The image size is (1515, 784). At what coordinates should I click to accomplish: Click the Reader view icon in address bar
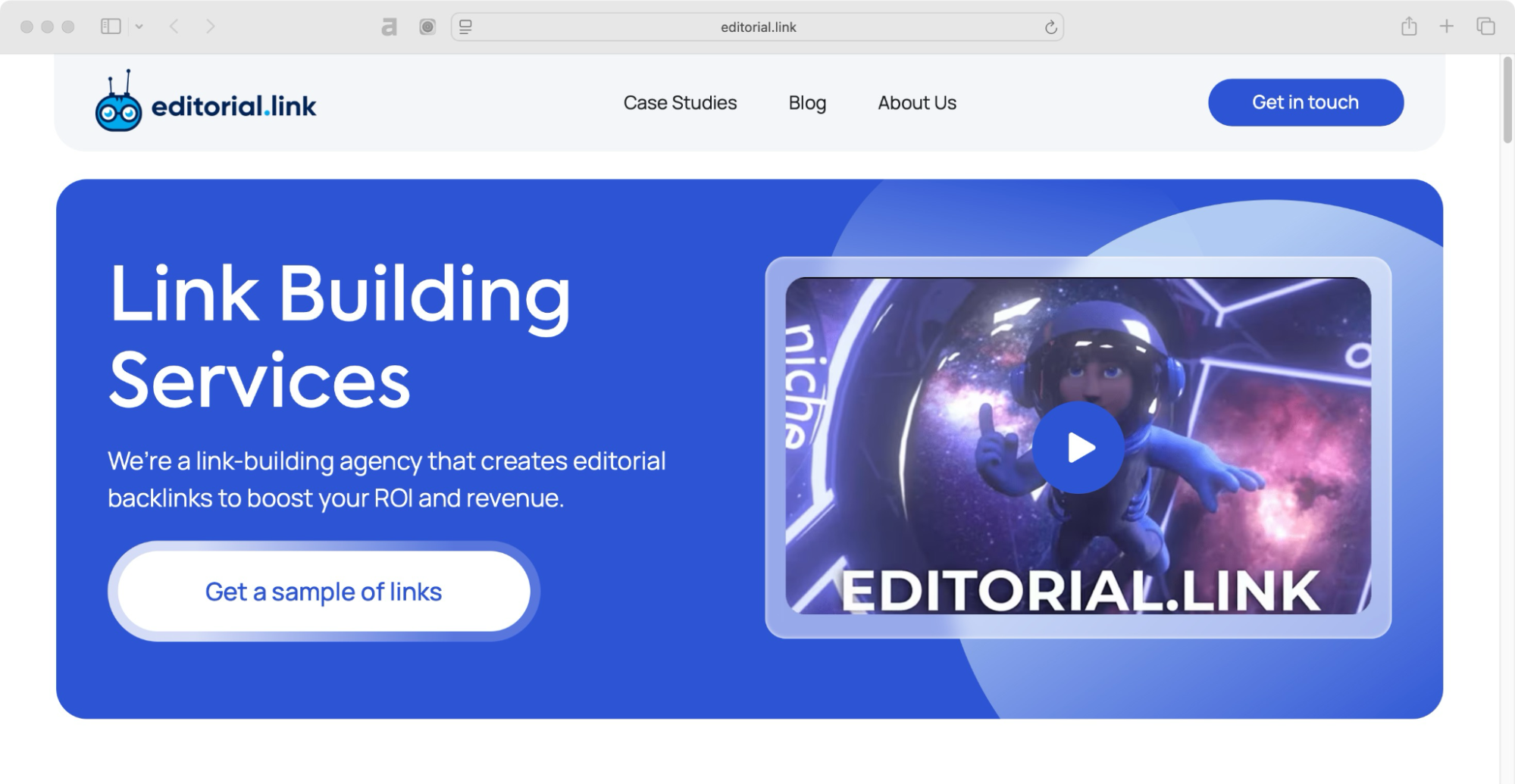pyautogui.click(x=466, y=27)
